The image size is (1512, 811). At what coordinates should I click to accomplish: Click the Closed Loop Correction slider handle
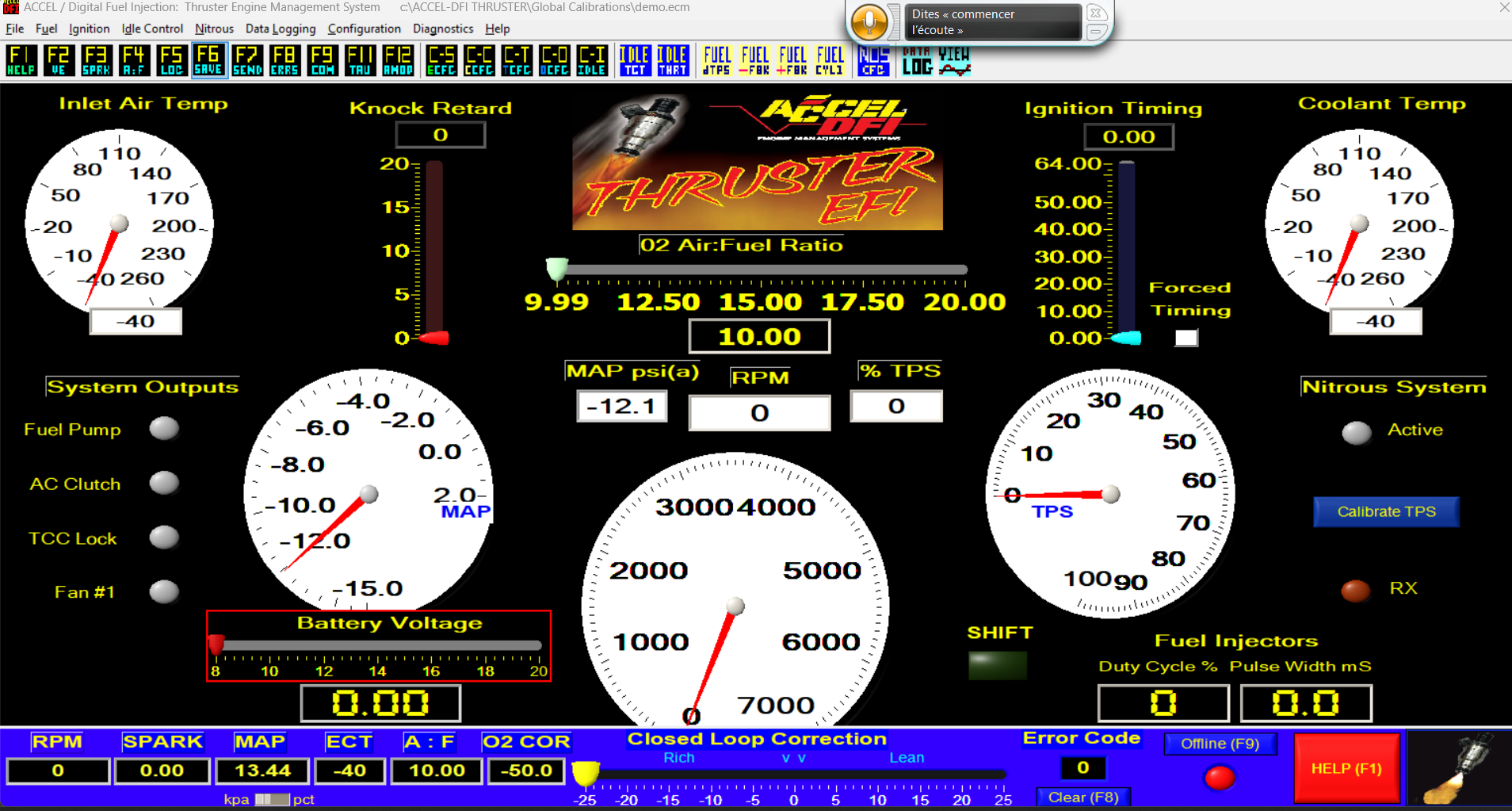586,773
